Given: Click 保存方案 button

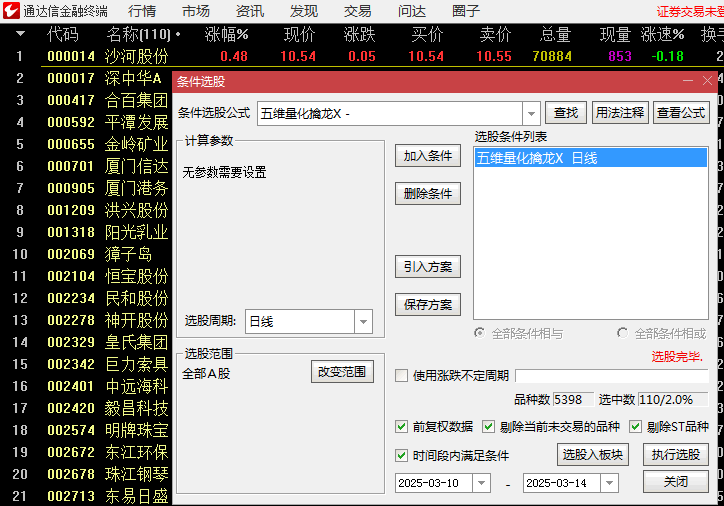Looking at the screenshot, I should point(428,305).
